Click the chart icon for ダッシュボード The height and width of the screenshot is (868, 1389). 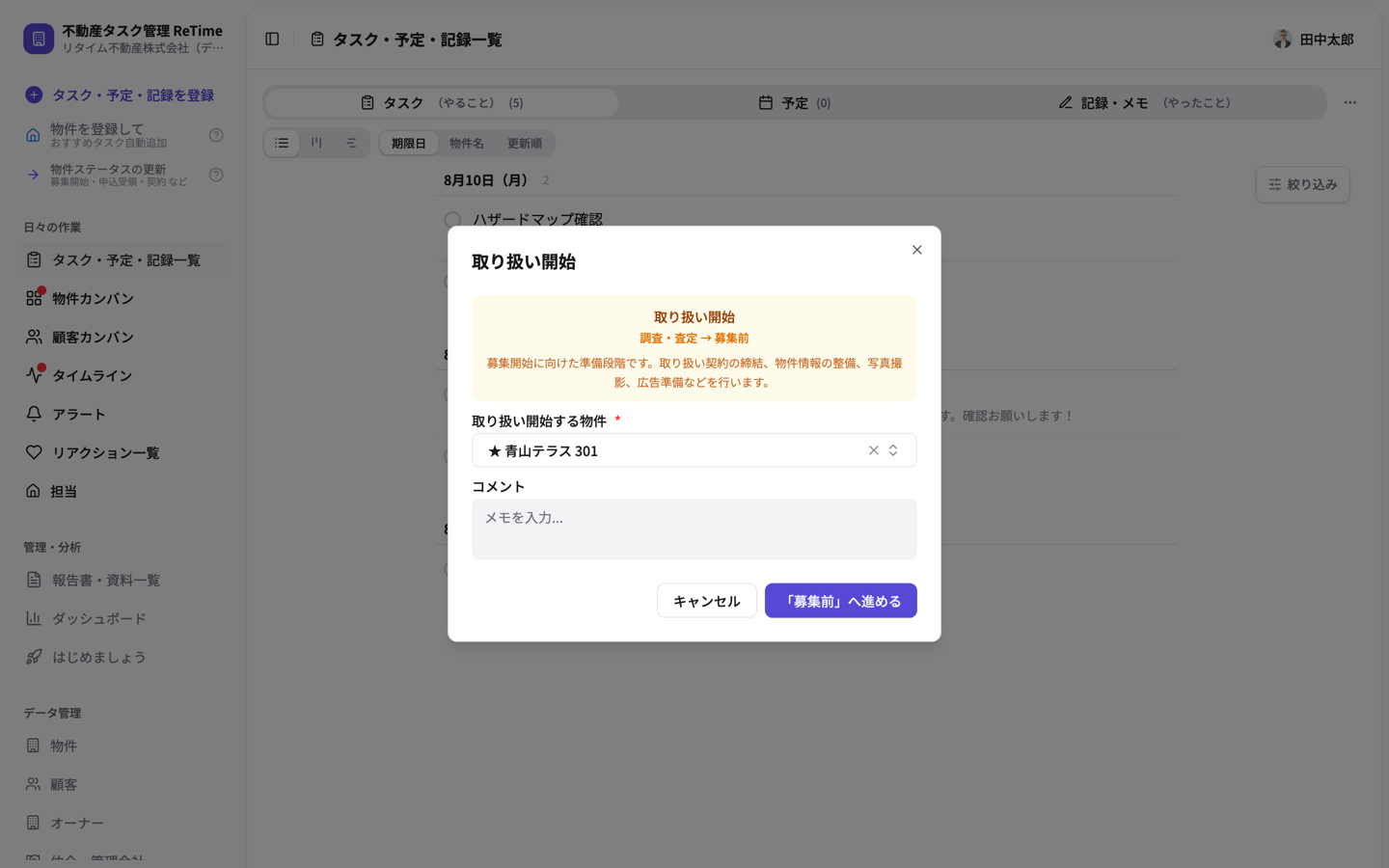[34, 618]
